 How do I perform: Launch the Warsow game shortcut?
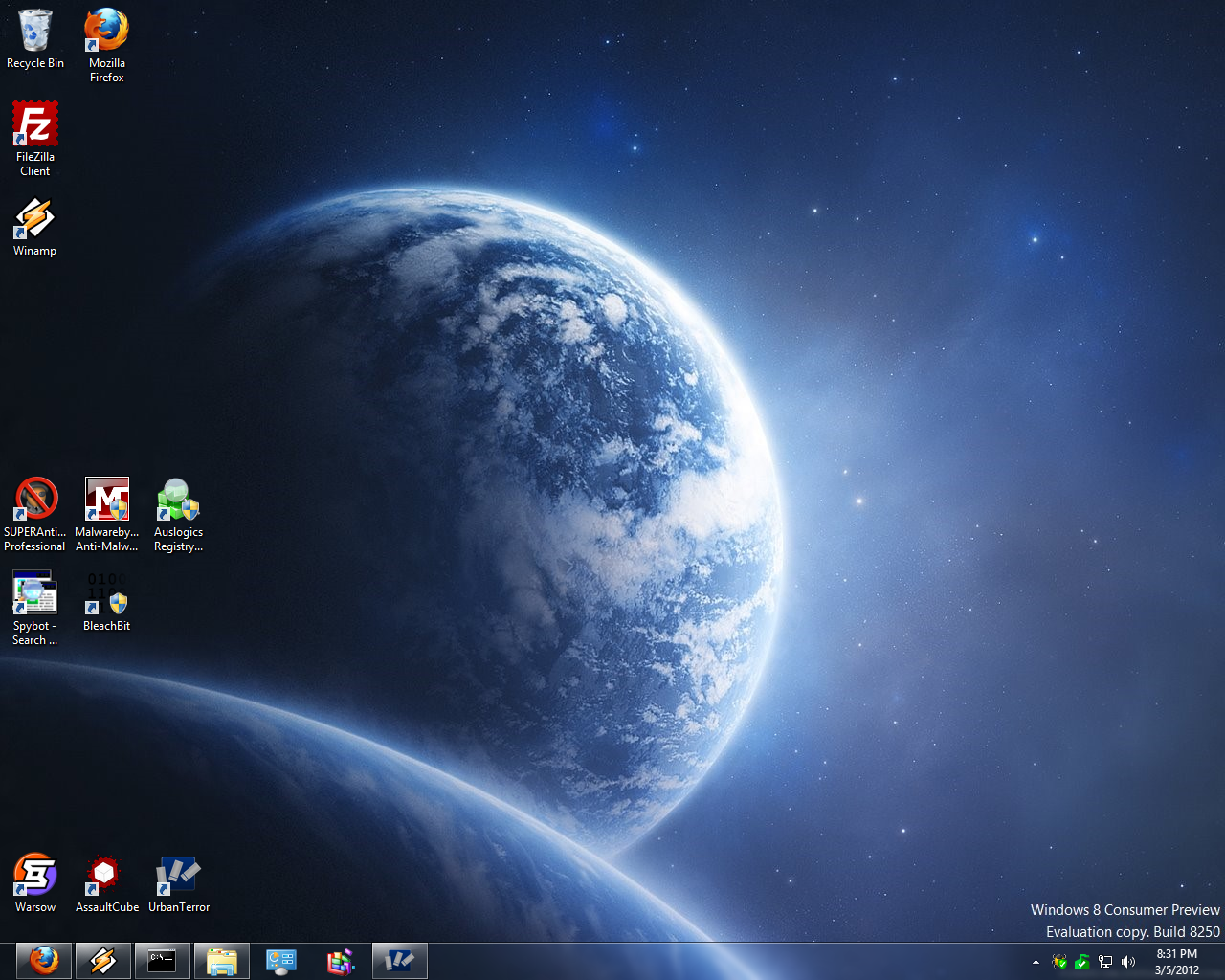click(35, 876)
